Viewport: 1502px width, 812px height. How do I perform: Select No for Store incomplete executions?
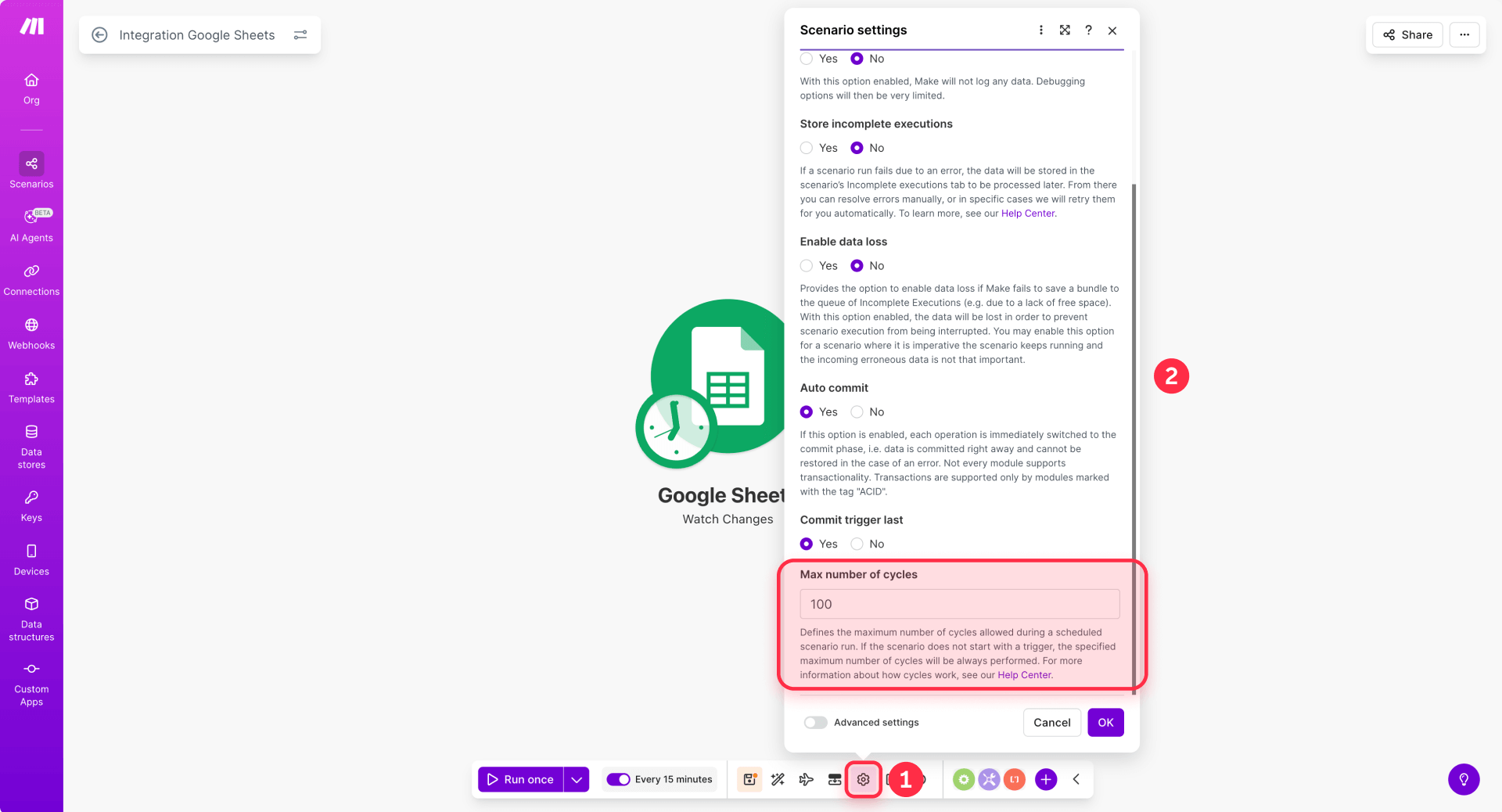[x=857, y=148]
